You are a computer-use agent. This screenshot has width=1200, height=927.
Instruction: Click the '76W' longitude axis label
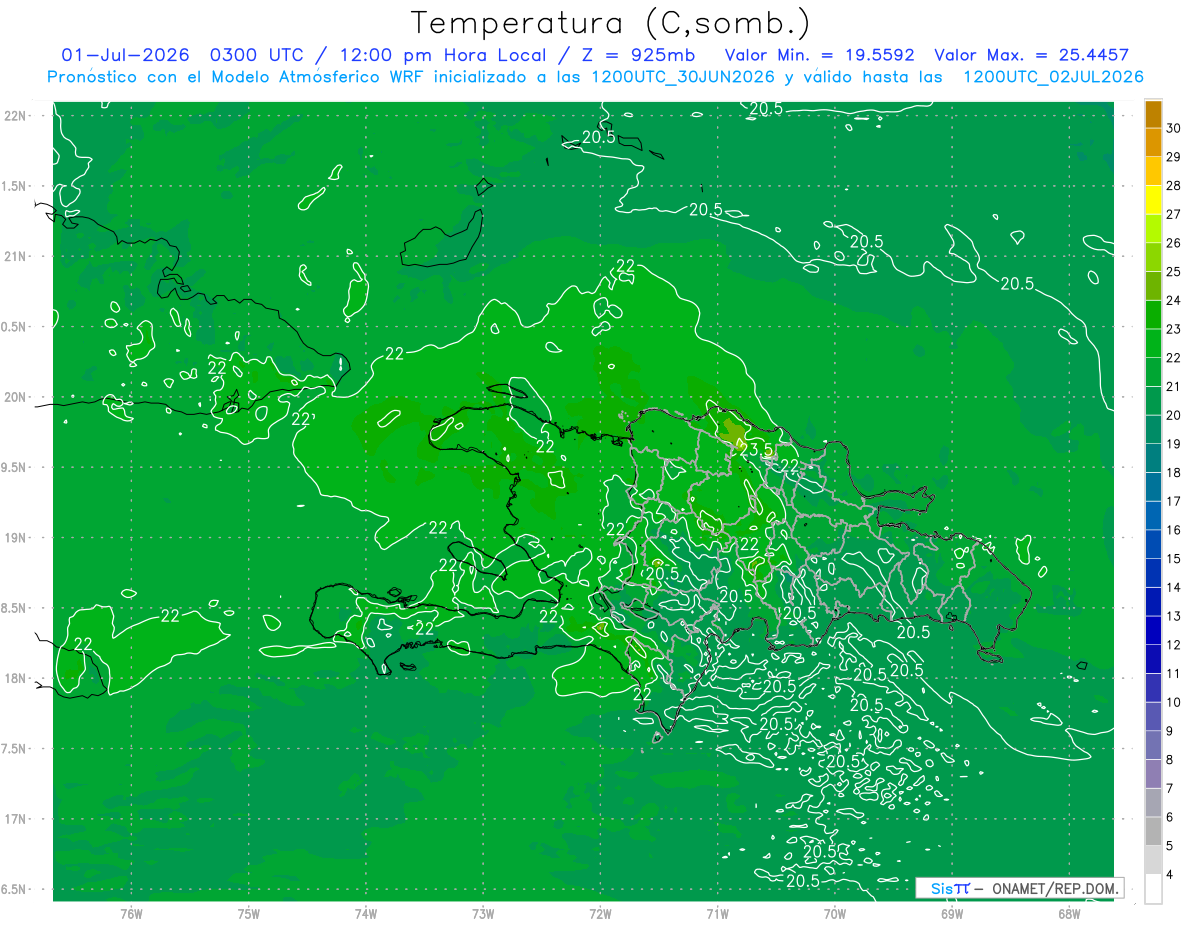(131, 913)
